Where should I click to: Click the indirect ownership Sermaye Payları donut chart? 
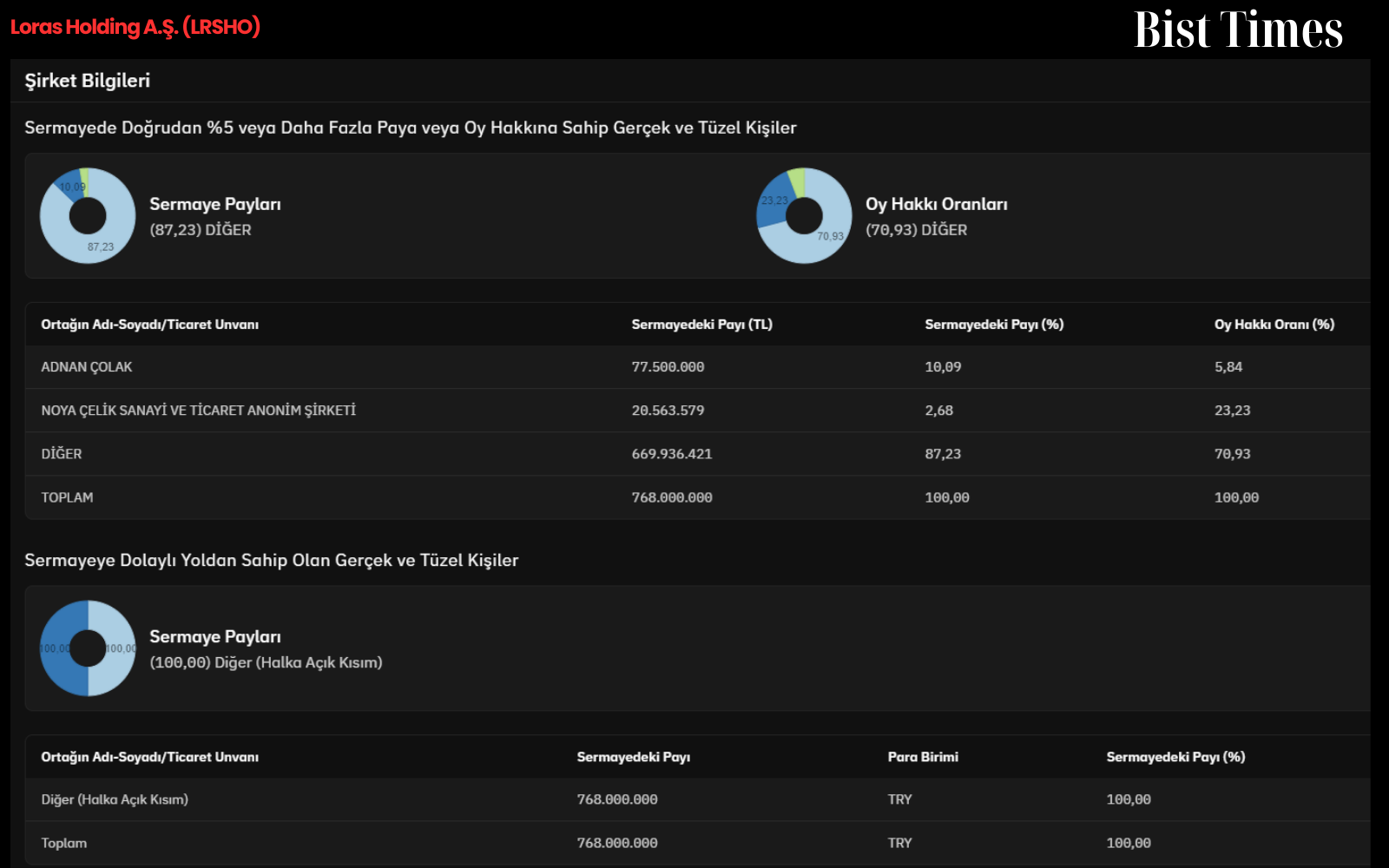point(88,648)
